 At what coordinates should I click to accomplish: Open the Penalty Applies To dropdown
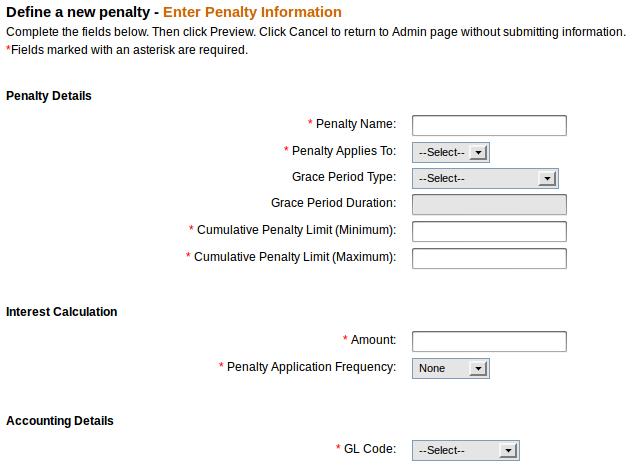[450, 152]
